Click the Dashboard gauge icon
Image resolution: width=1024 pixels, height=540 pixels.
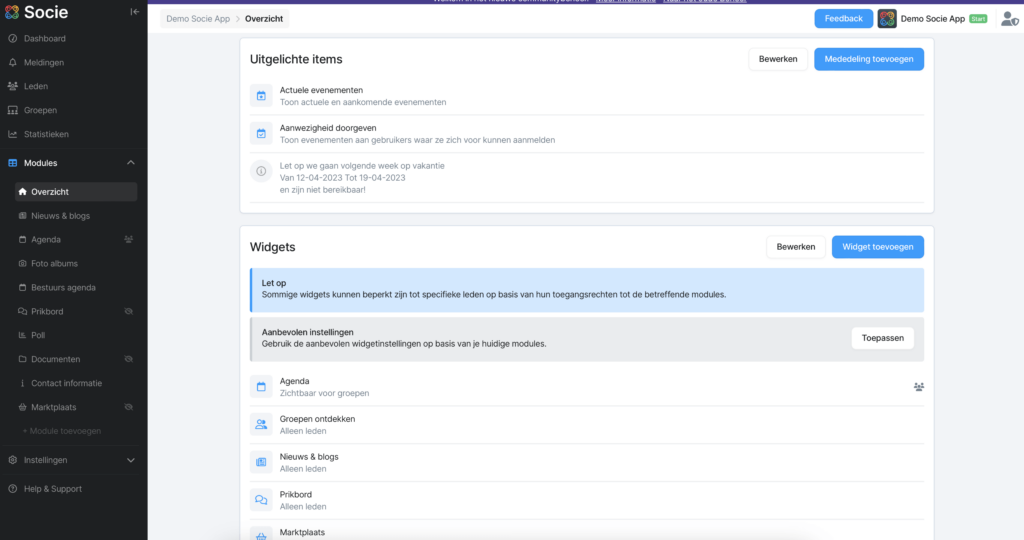12,39
